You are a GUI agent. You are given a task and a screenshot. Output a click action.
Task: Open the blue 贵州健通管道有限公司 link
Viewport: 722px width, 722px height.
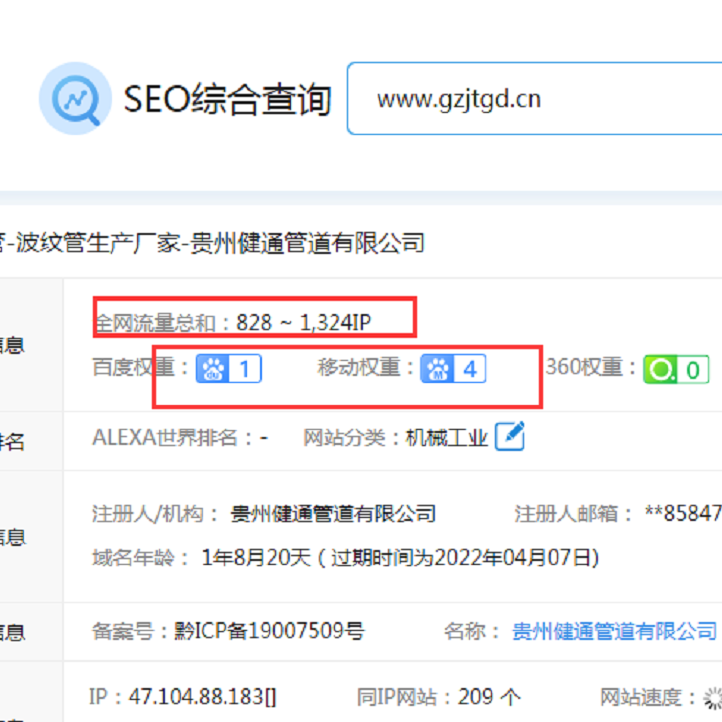tap(614, 631)
